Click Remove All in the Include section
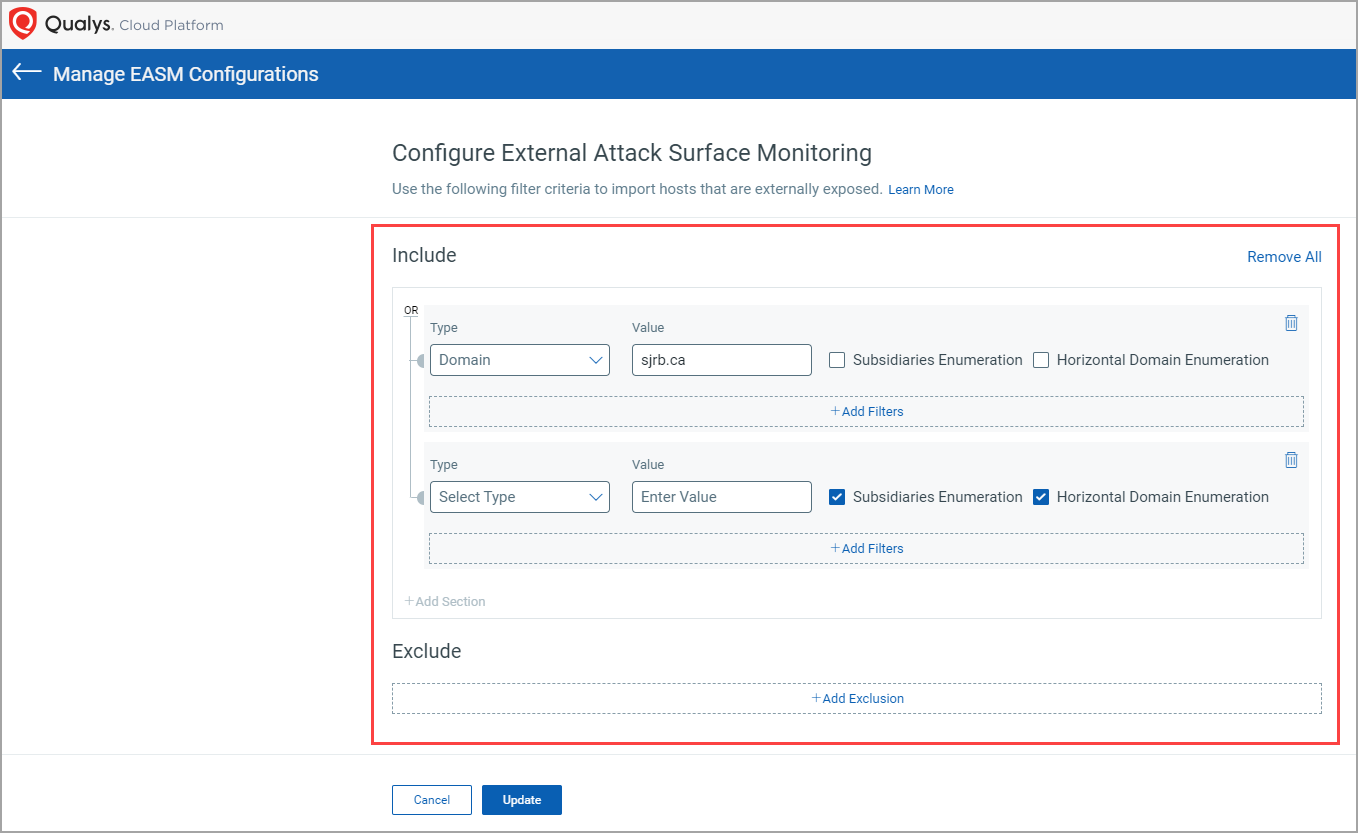Screen dimensions: 1358x833 coord(1283,256)
